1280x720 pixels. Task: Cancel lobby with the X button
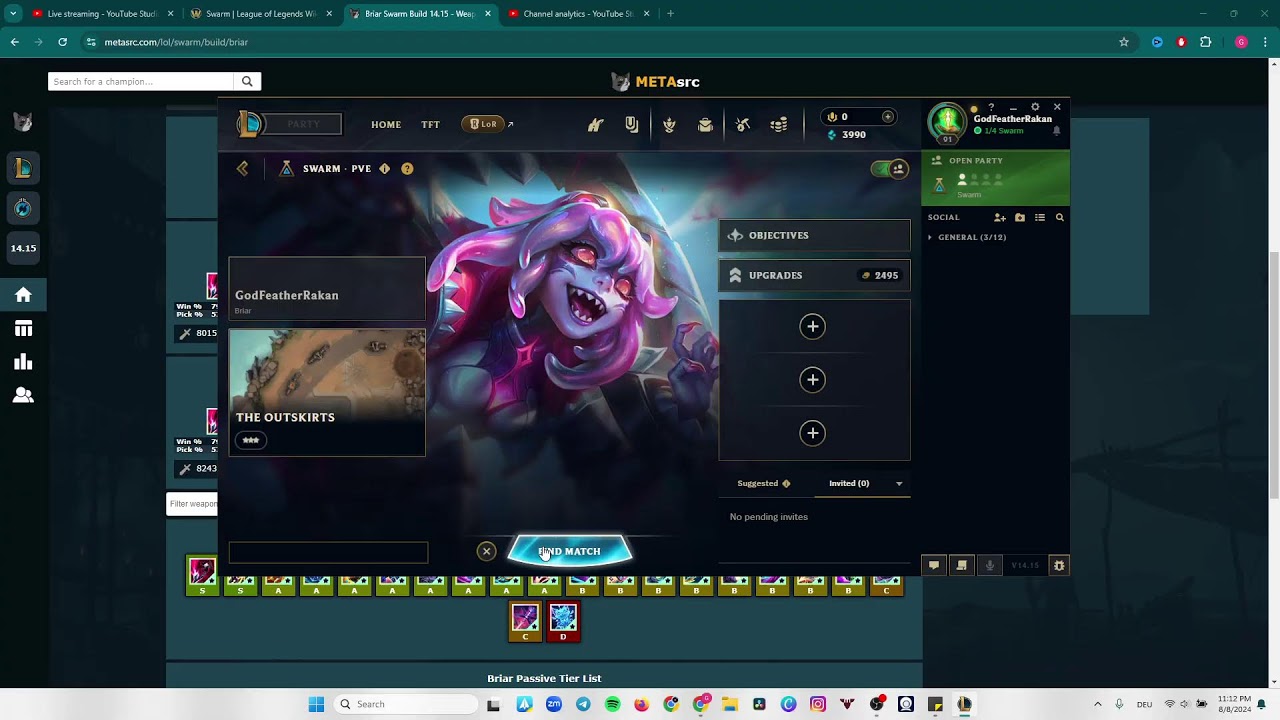pyautogui.click(x=486, y=551)
